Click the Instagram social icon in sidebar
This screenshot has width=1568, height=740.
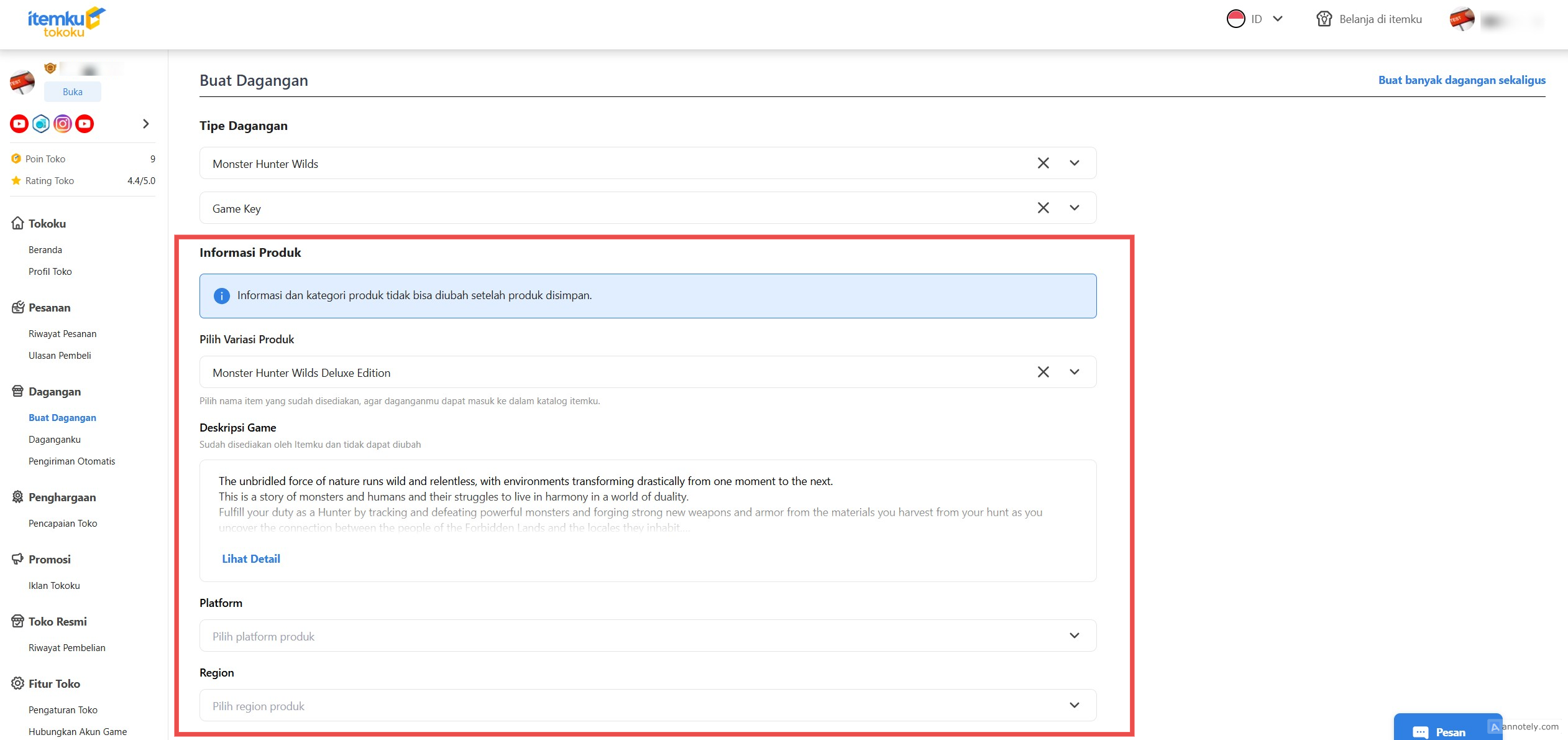click(63, 124)
